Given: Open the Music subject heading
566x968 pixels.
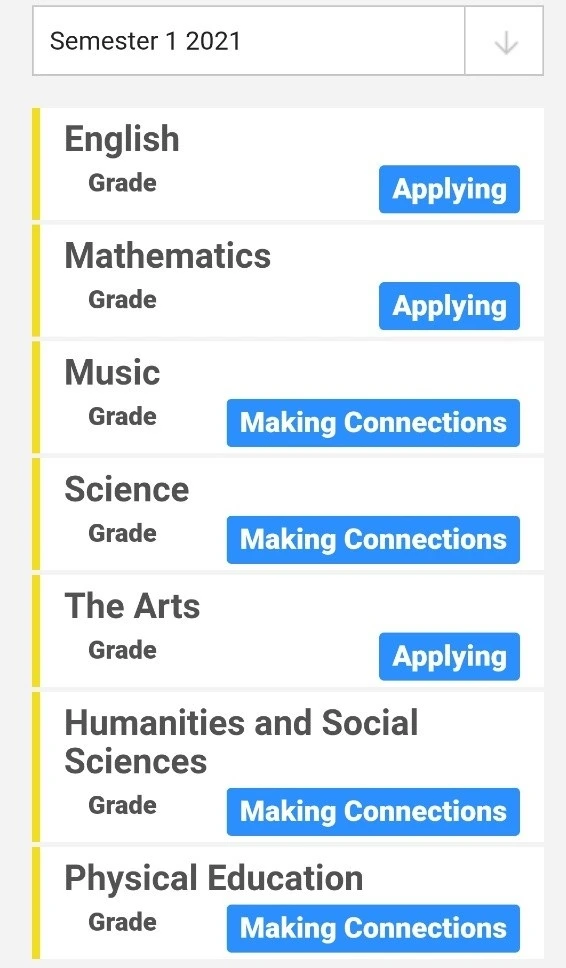Looking at the screenshot, I should pos(112,372).
